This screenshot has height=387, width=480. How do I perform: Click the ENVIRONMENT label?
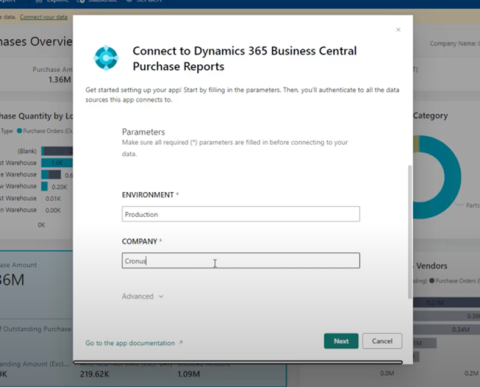(148, 195)
